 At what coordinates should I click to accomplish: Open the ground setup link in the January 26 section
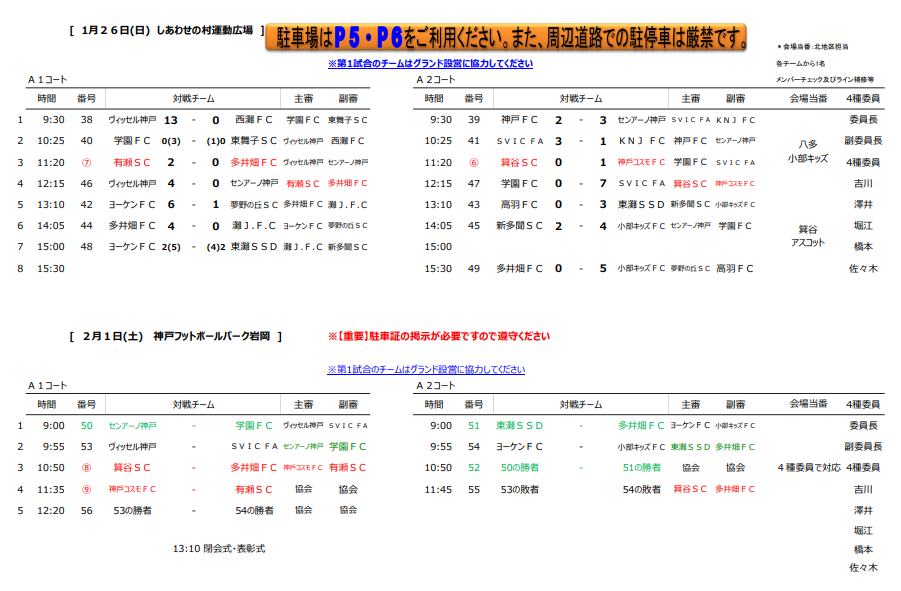coord(430,63)
